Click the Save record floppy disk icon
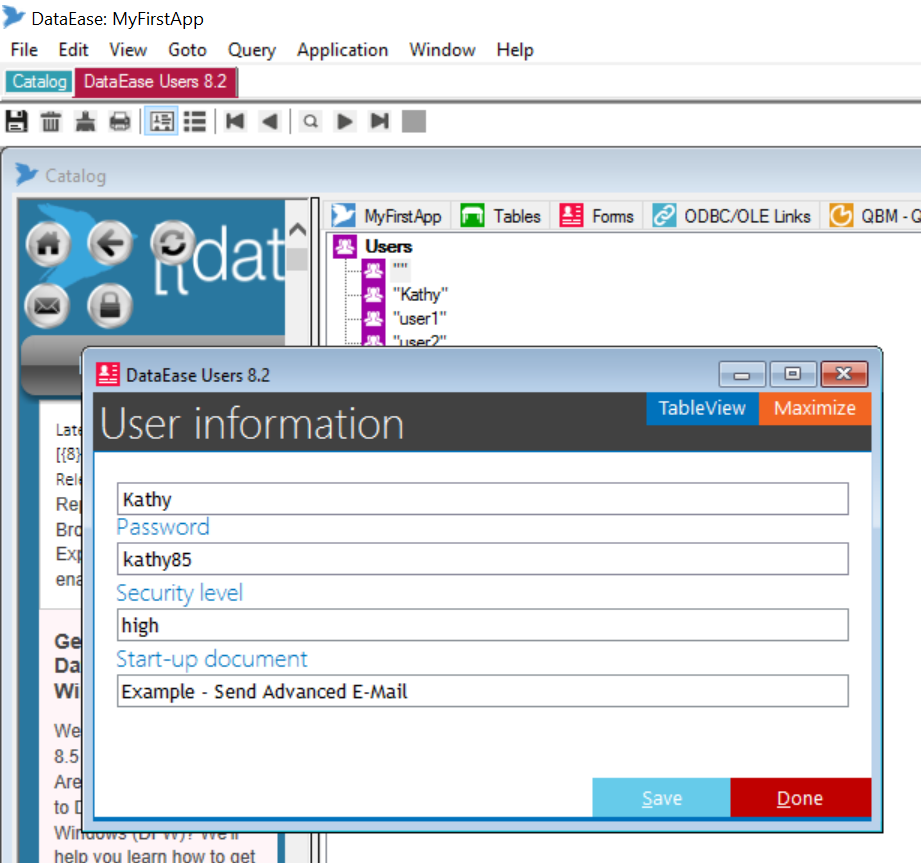 [16, 122]
